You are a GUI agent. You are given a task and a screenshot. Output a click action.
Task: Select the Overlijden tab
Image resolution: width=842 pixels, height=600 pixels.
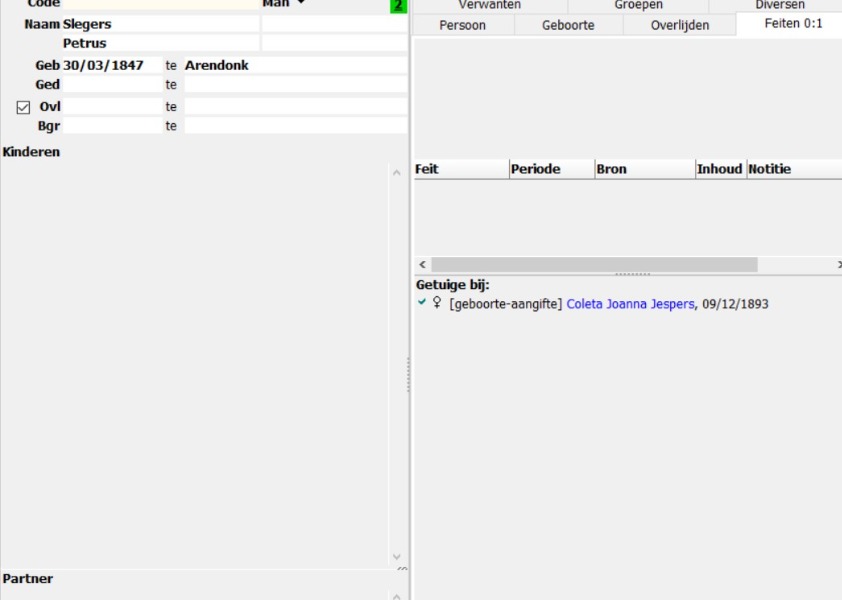tap(679, 25)
